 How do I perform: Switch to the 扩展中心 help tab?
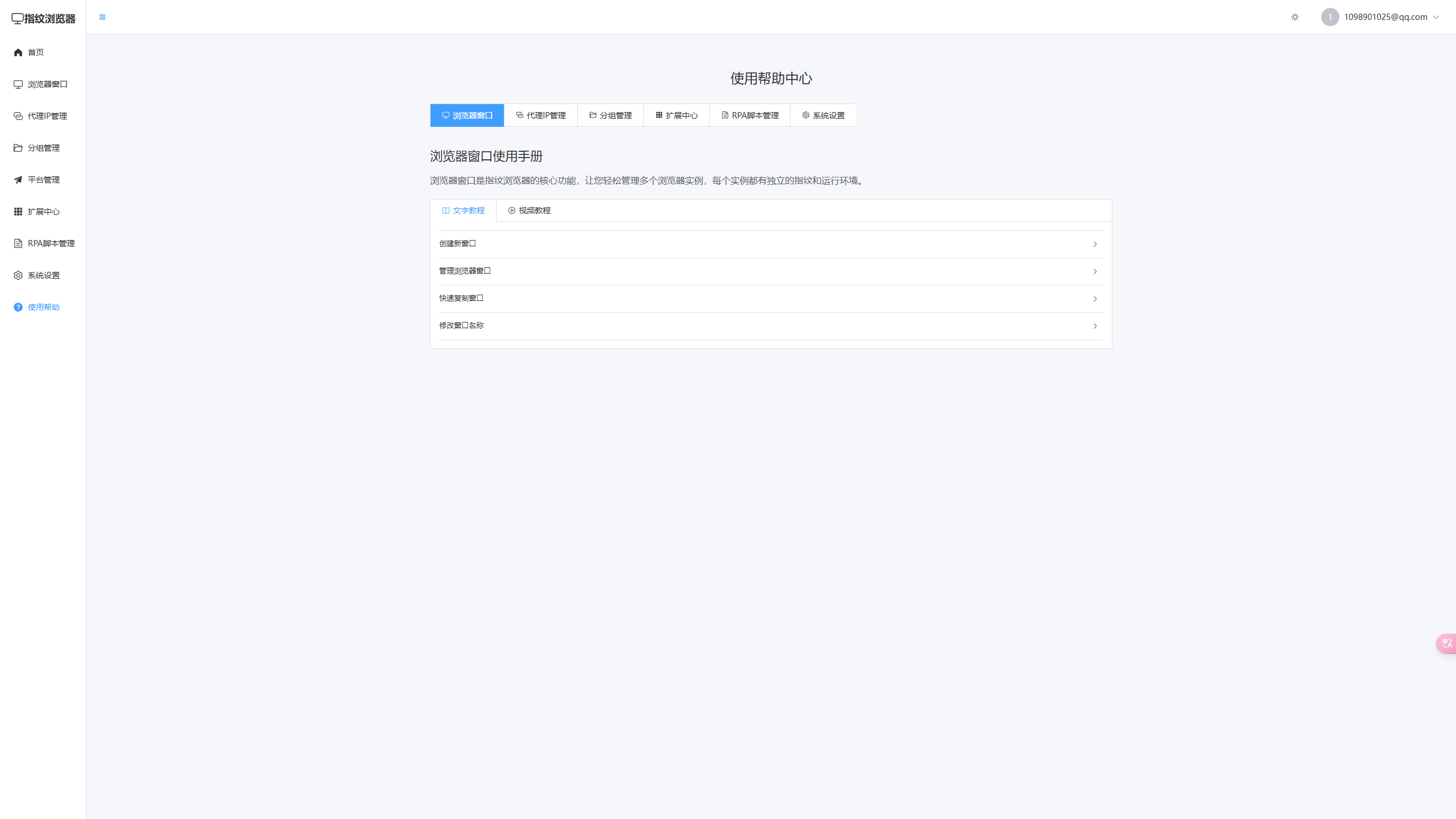[676, 115]
